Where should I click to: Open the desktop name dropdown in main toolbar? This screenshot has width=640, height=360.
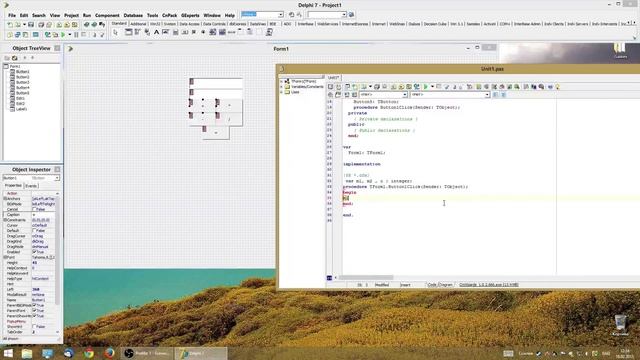click(x=281, y=15)
